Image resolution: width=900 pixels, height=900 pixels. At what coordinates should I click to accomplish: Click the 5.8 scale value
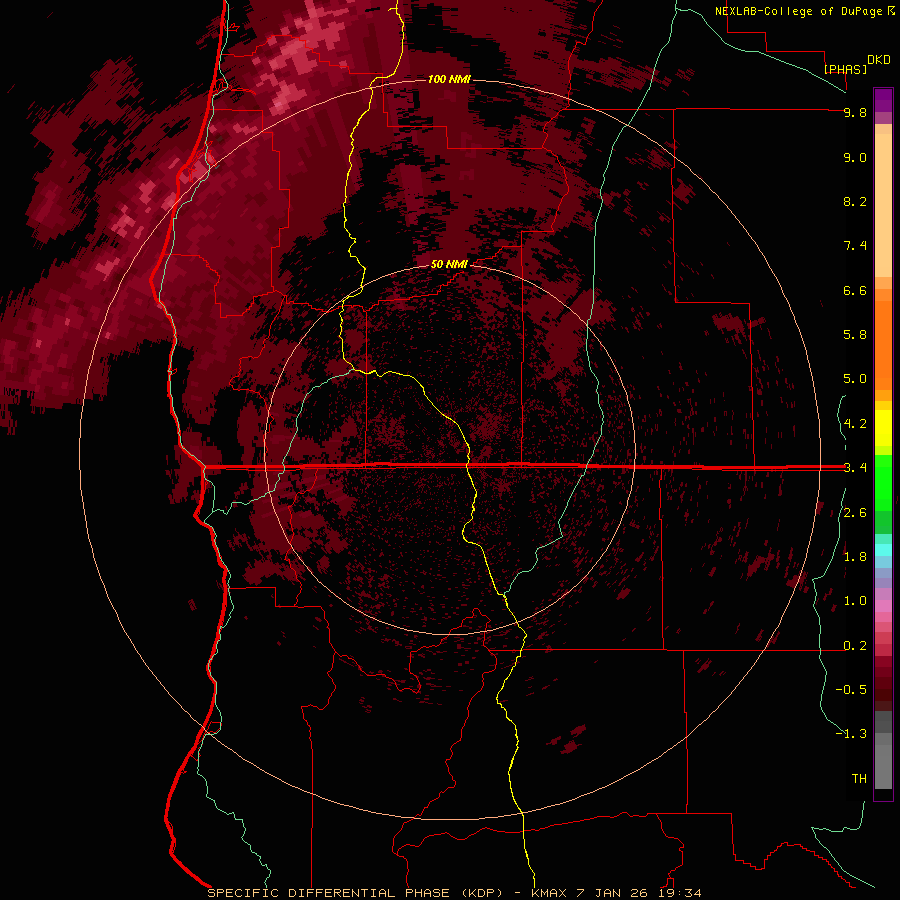point(855,335)
